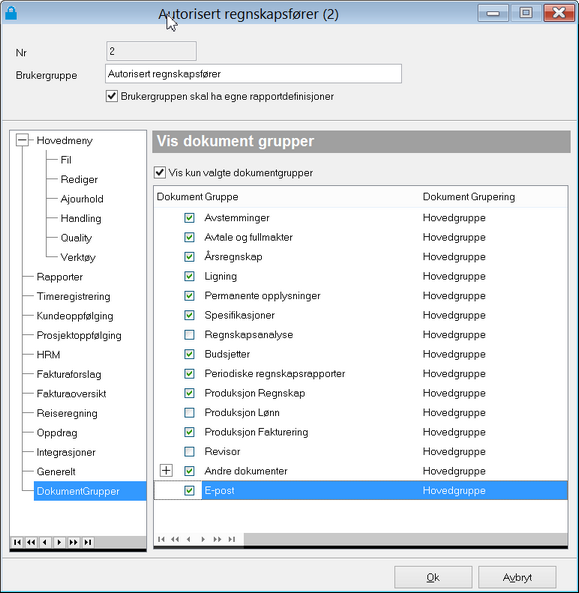Go to first row in document grid navigator
The image size is (579, 593).
coord(161,539)
